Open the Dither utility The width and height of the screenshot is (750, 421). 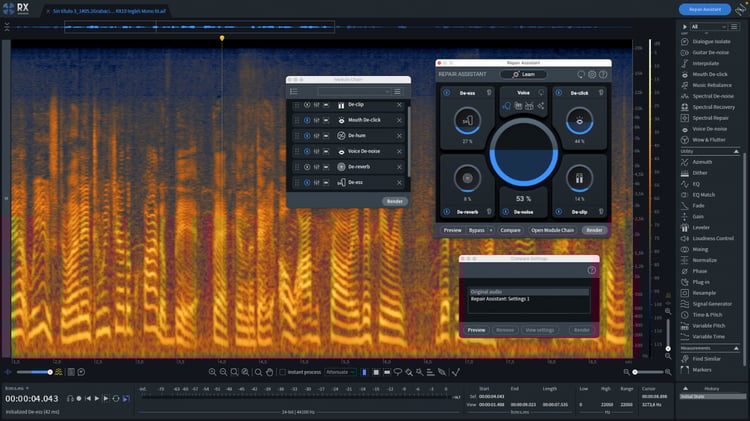[x=695, y=173]
